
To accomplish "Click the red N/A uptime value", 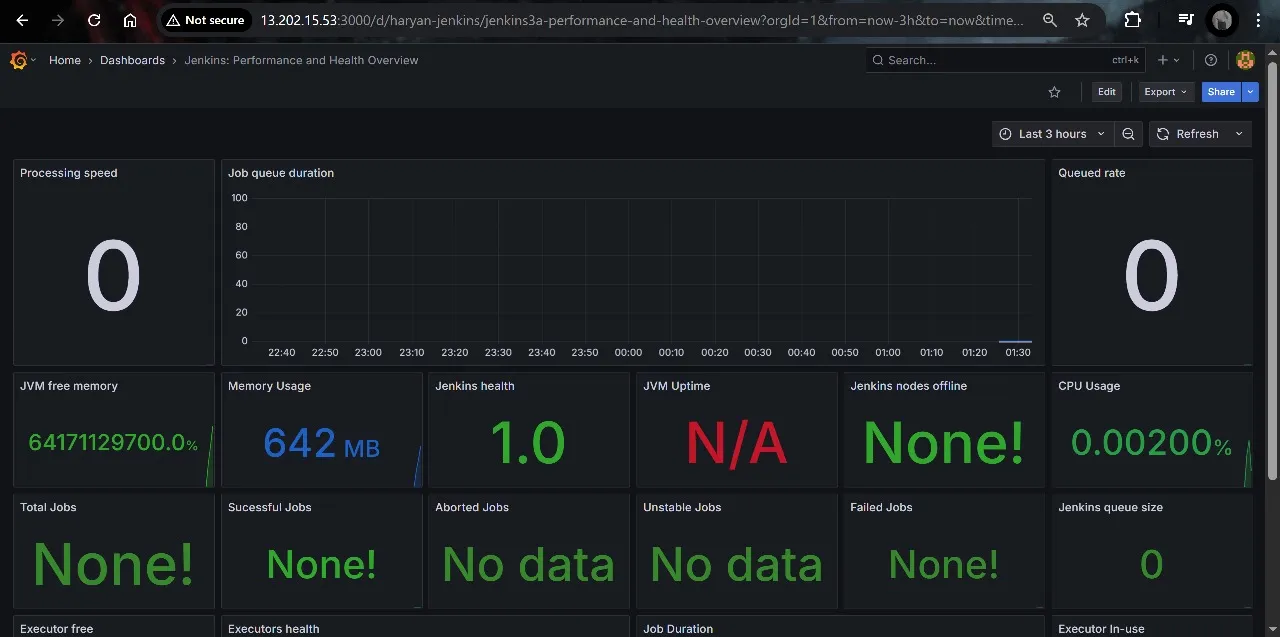I will click(737, 443).
